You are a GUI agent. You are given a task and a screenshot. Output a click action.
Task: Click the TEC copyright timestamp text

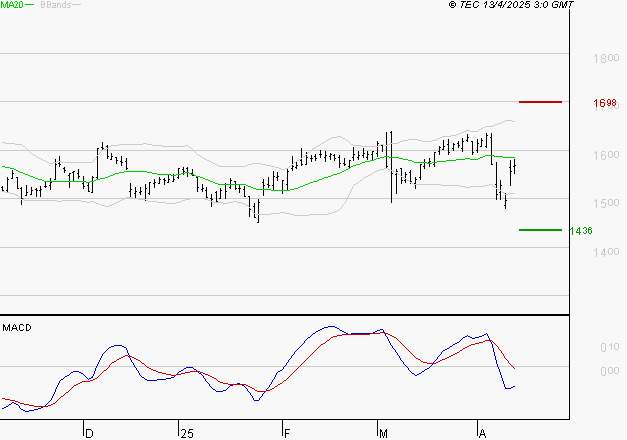coord(511,5)
